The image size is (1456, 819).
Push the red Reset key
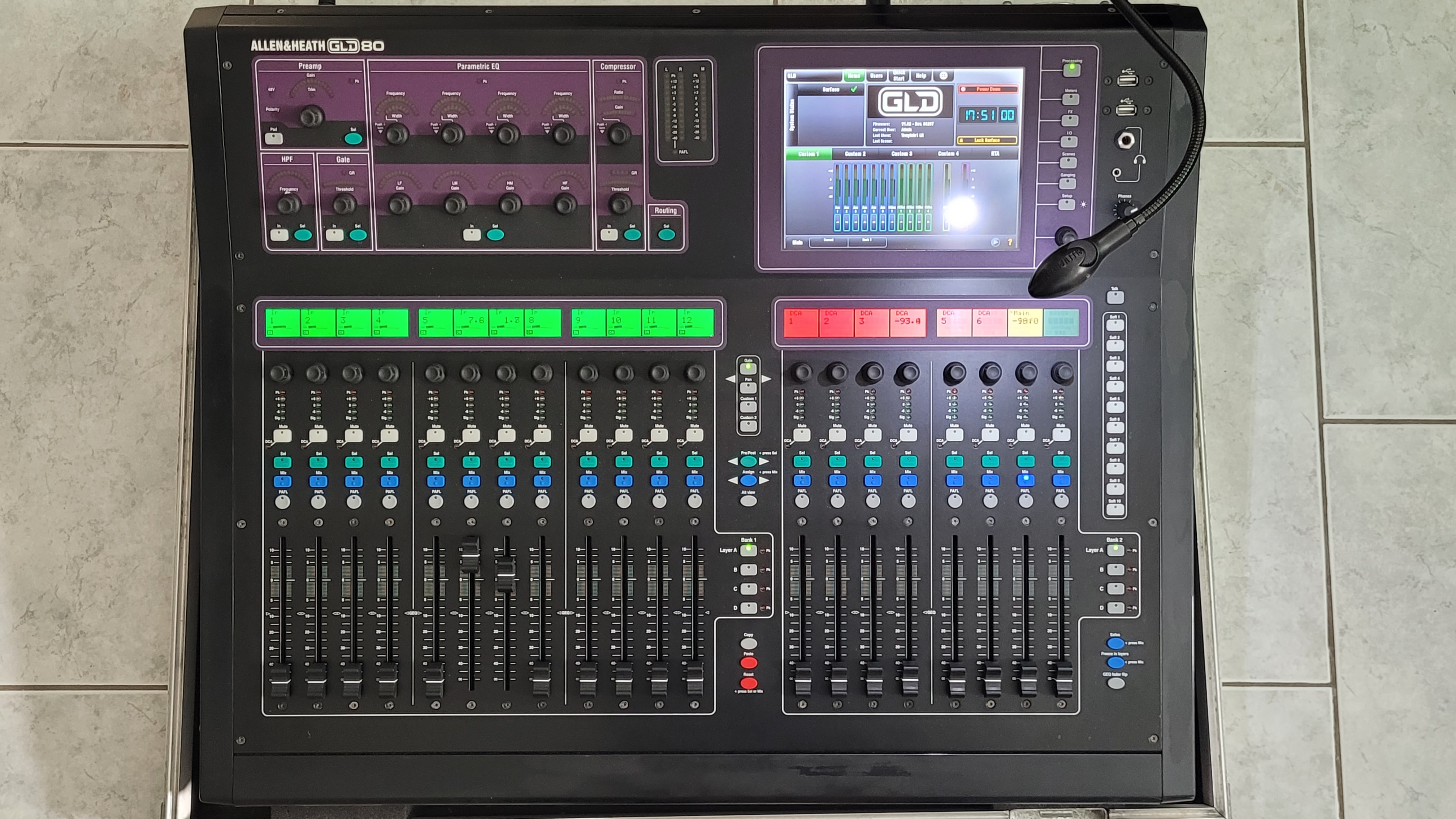[x=748, y=683]
